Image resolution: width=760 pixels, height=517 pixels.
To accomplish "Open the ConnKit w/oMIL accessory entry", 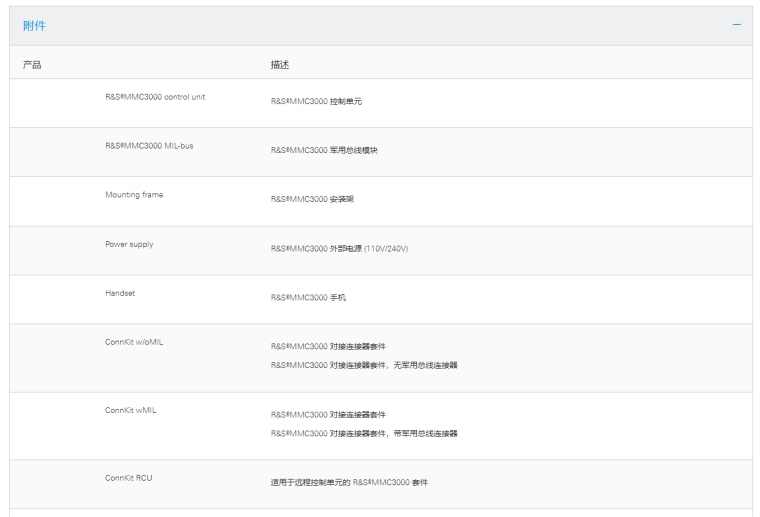I will (135, 342).
